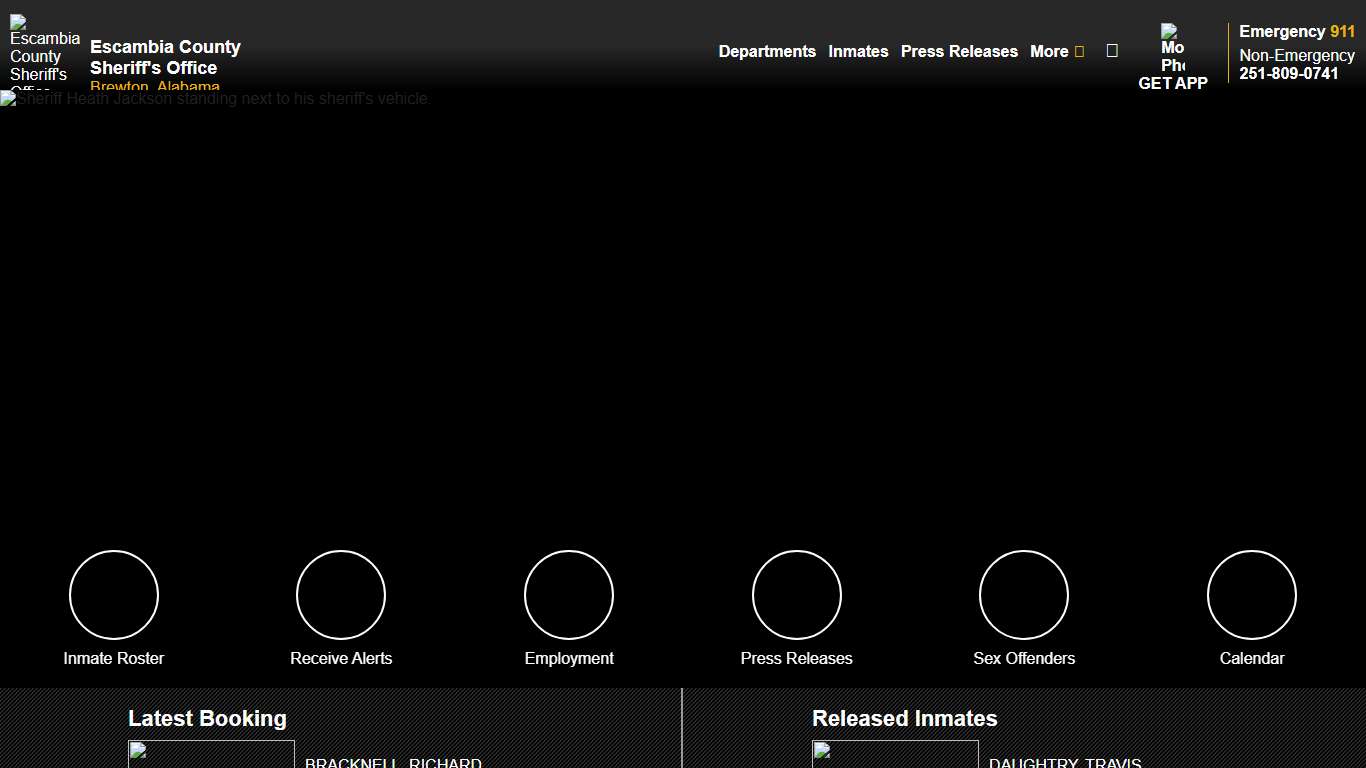1366x768 pixels.
Task: Open the Departments menu
Action: click(767, 52)
